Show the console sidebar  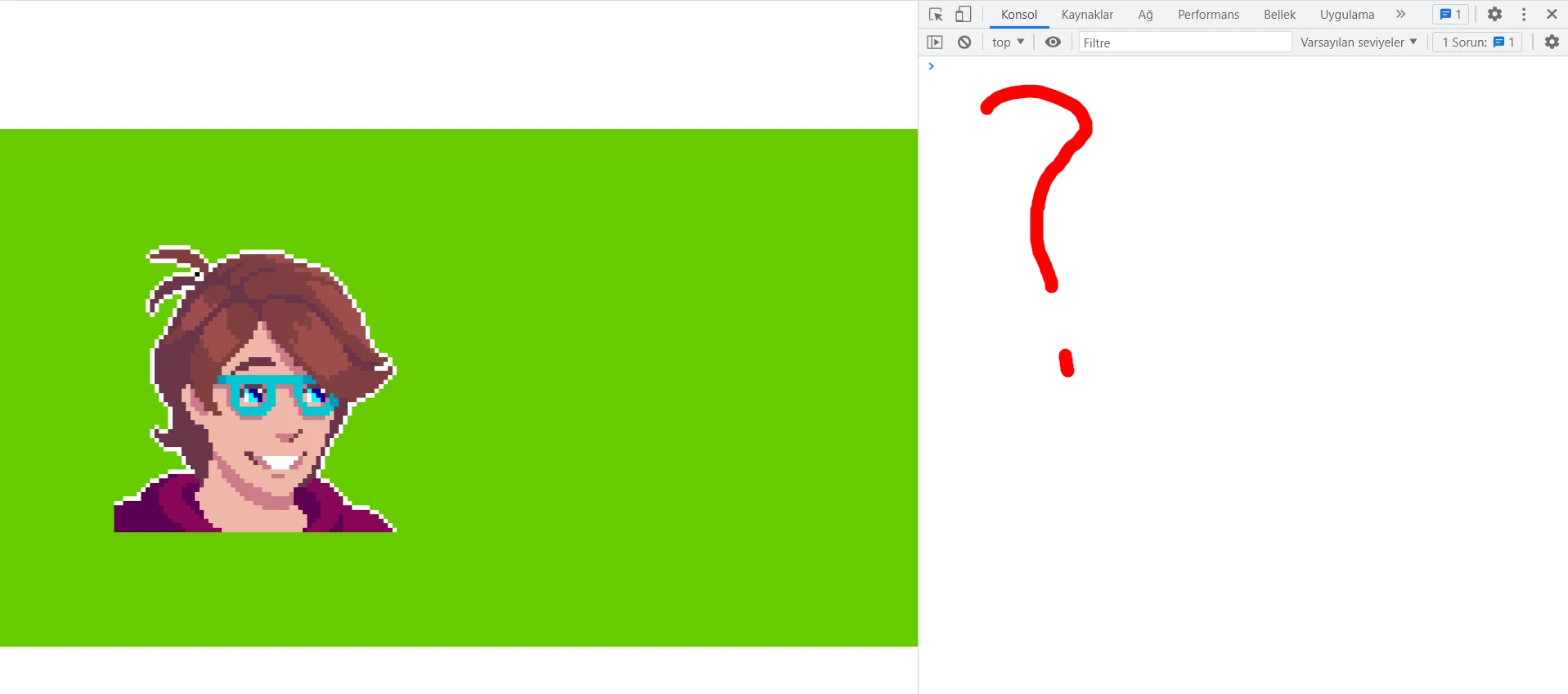point(935,43)
